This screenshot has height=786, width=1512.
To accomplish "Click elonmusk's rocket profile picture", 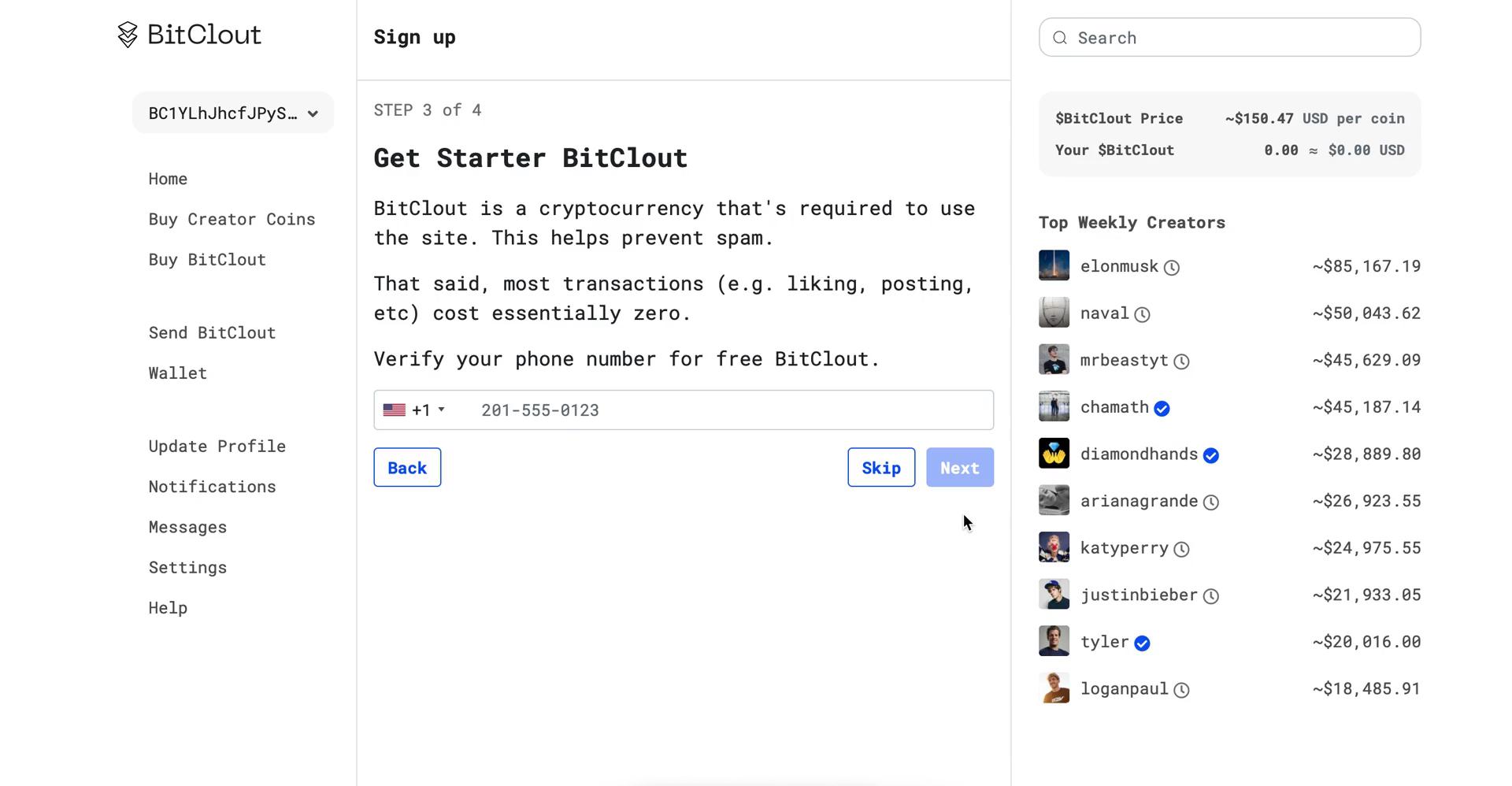I will [1054, 265].
